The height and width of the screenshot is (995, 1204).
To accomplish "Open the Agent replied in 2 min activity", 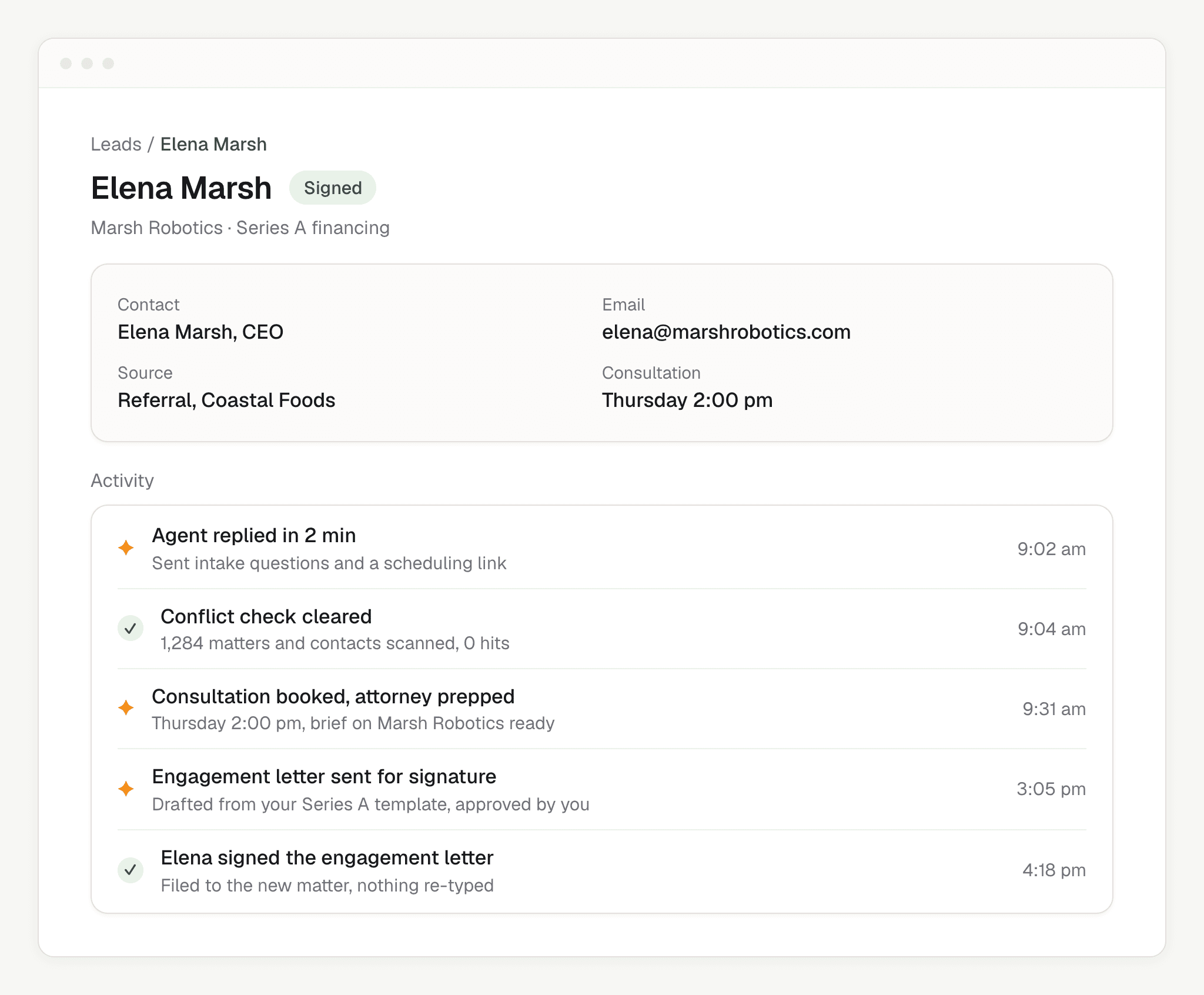I will pos(601,548).
